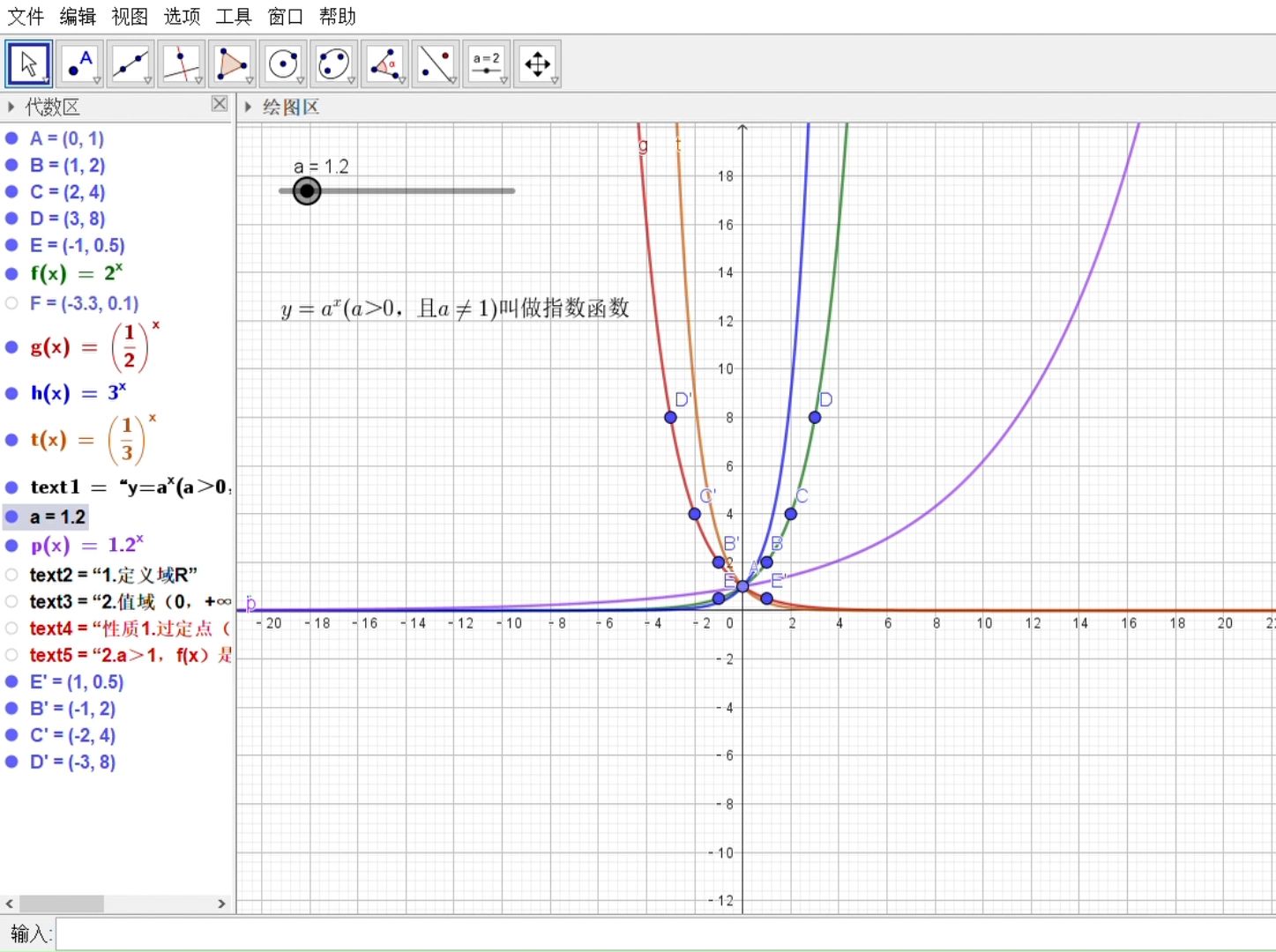Show hidden text5 object

[x=11, y=655]
